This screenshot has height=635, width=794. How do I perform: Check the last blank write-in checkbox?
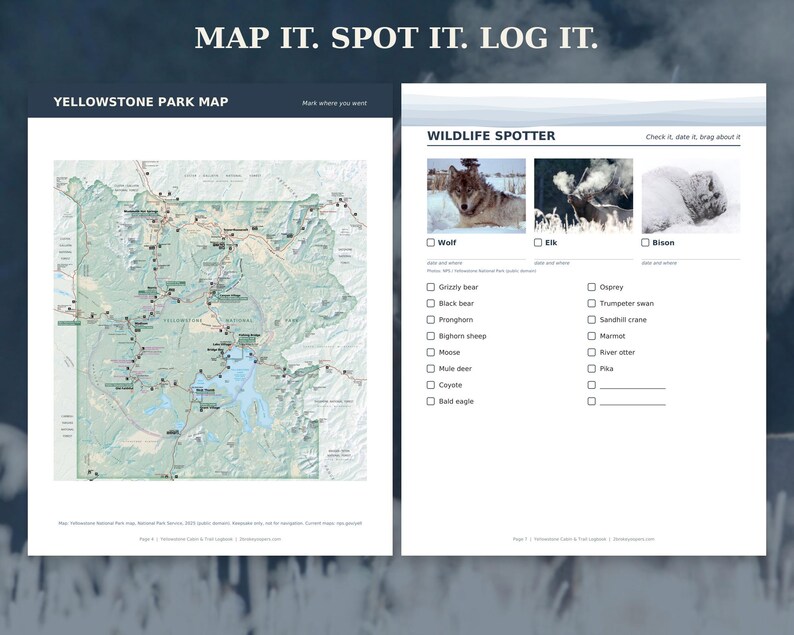pyautogui.click(x=591, y=401)
